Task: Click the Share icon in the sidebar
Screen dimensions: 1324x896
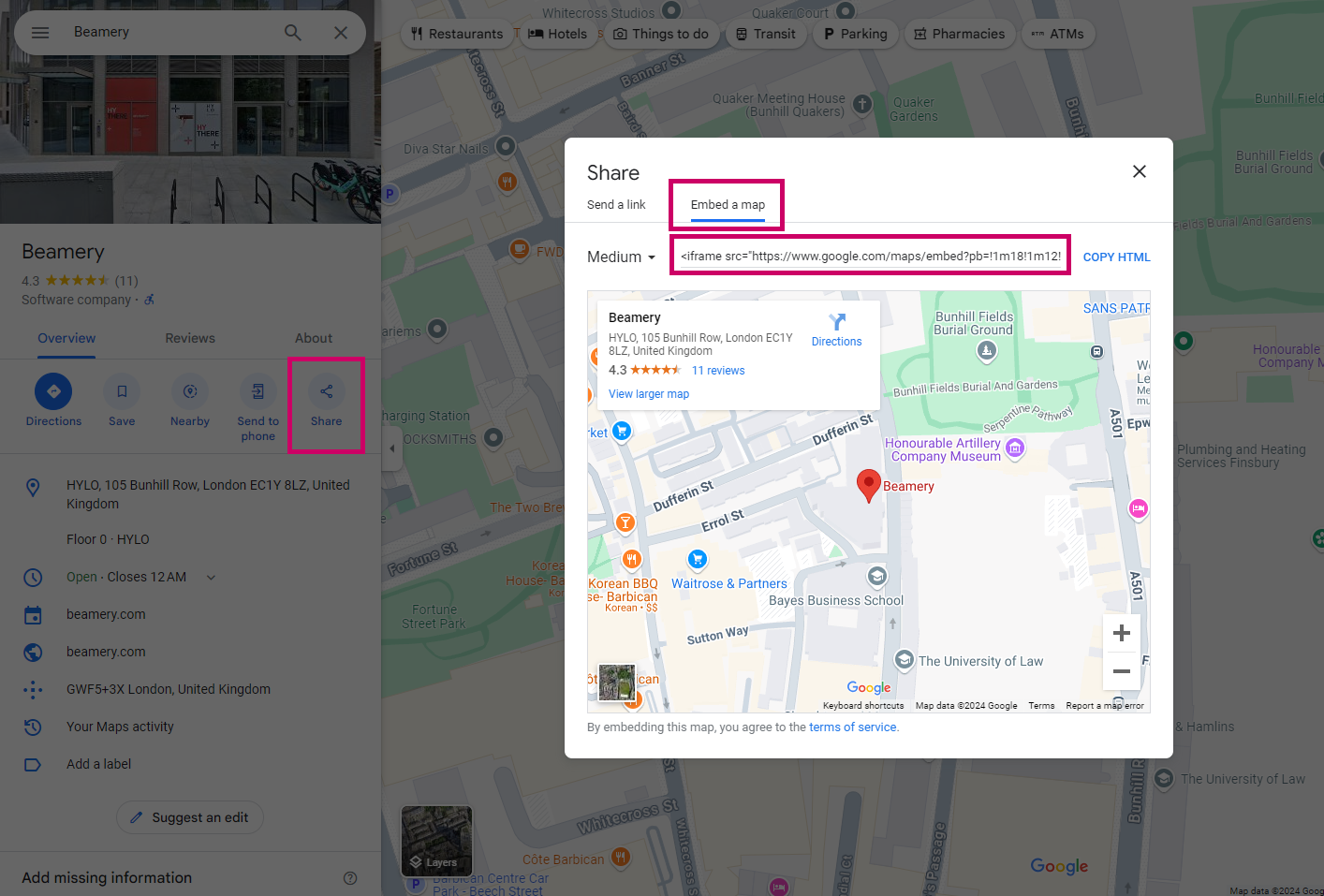Action: point(327,391)
